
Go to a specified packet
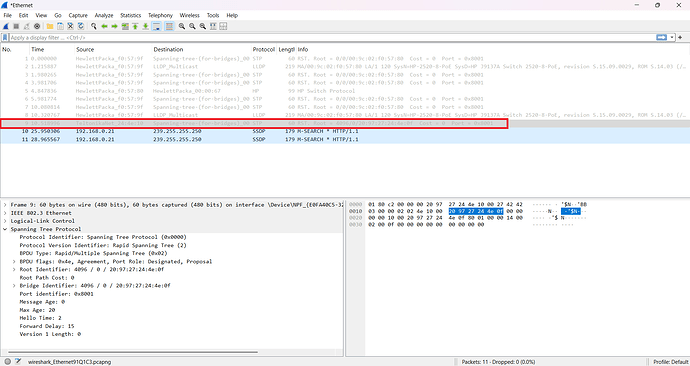tap(125, 26)
